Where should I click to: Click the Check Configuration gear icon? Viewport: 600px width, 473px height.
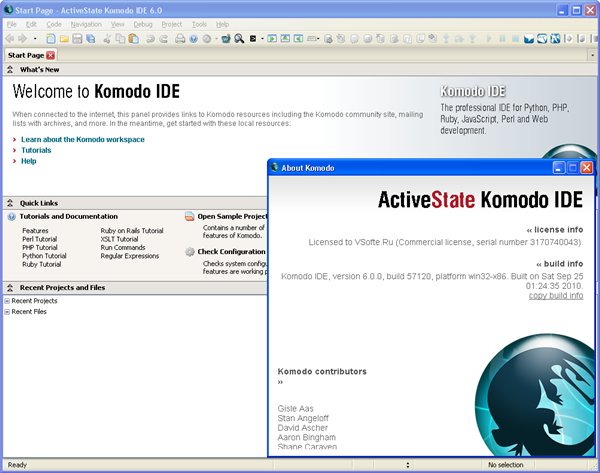tap(190, 251)
